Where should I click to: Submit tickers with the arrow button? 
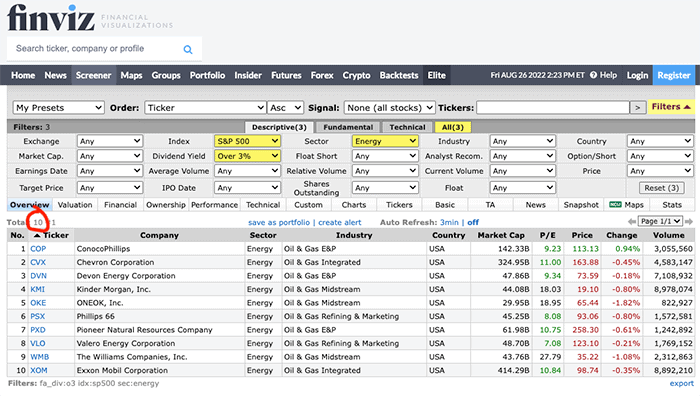pyautogui.click(x=638, y=108)
